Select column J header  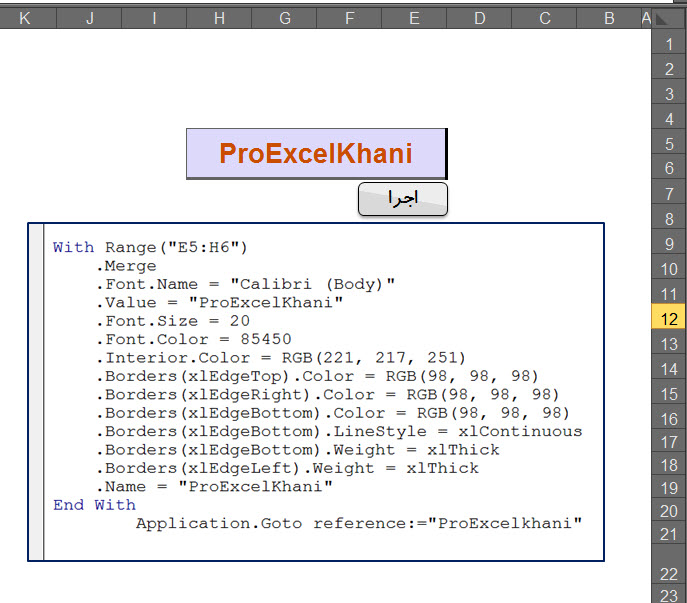pyautogui.click(x=89, y=18)
